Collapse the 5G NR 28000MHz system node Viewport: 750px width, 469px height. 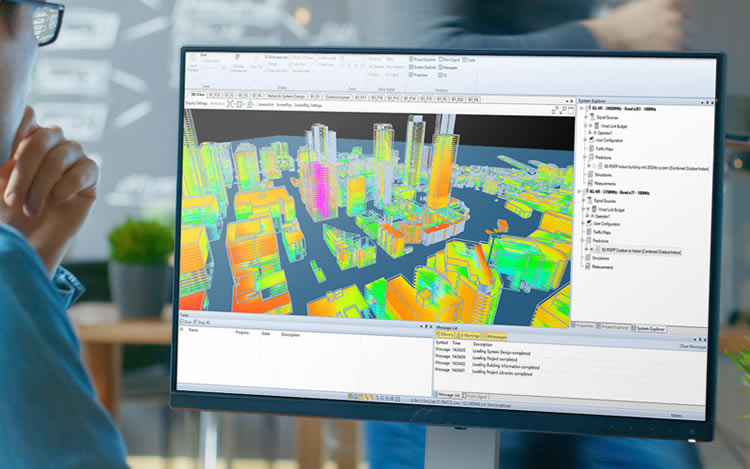[x=582, y=109]
